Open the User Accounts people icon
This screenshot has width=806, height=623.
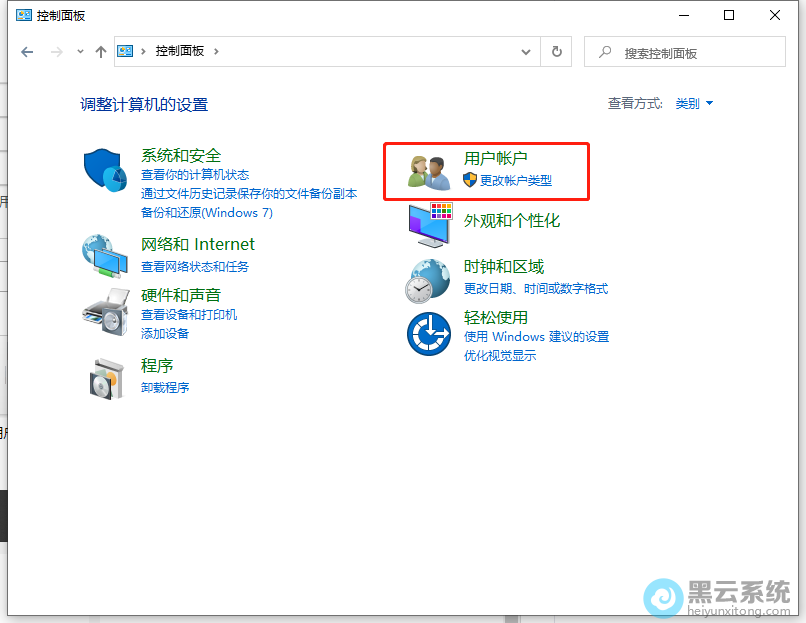(430, 171)
